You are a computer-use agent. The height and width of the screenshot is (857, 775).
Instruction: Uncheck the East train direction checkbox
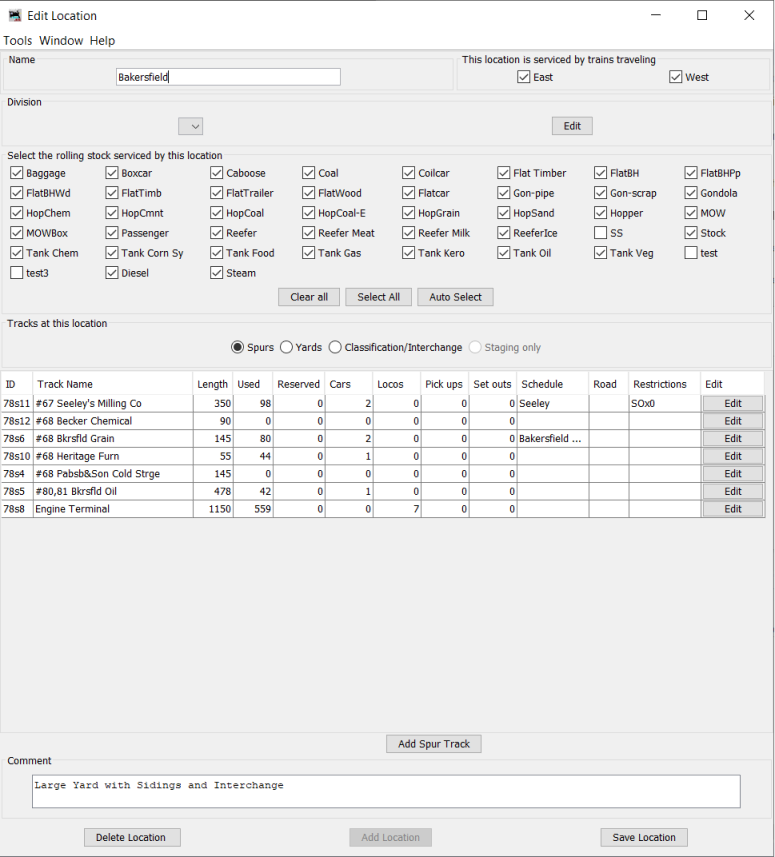click(x=524, y=77)
